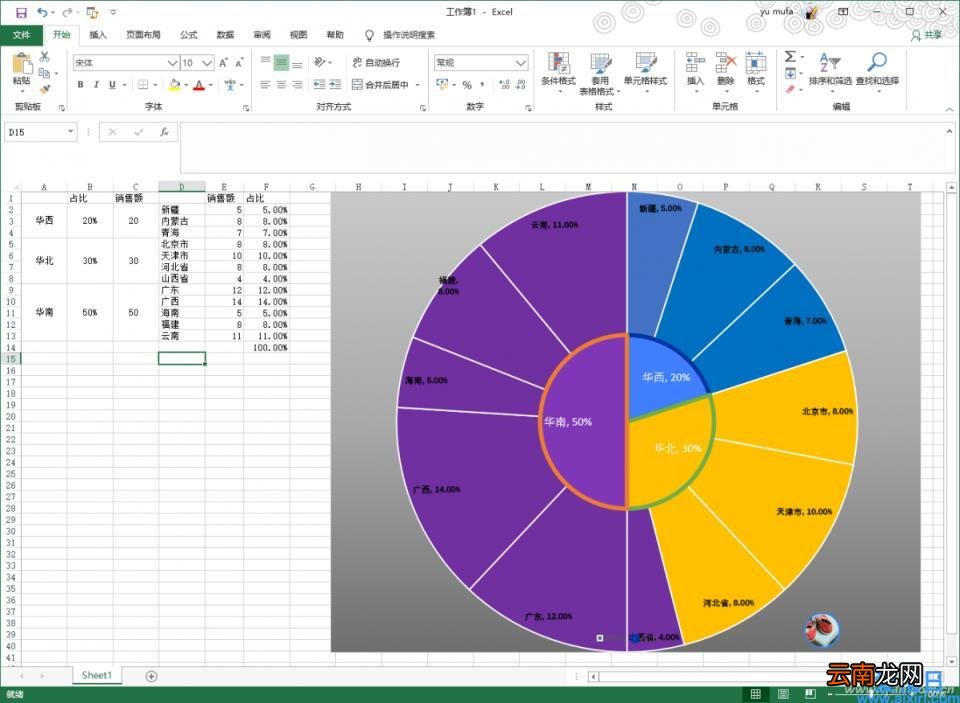Decrease indent in alignment group
This screenshot has height=703, width=960.
pos(319,85)
